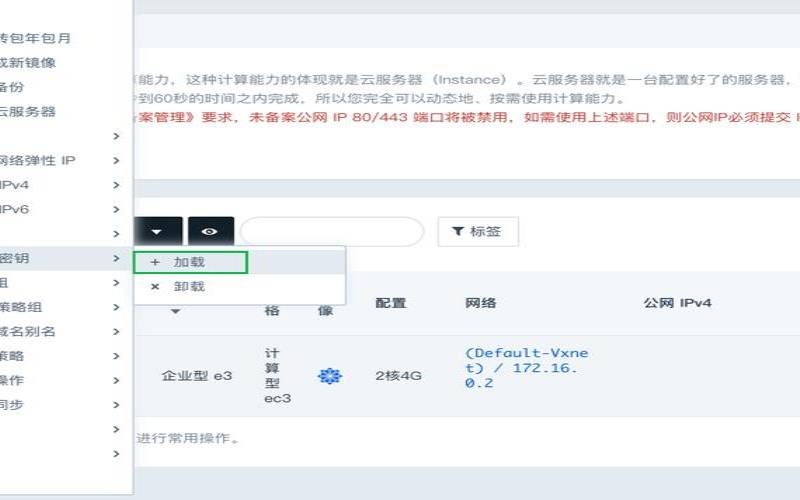Click the 网络 column header
This screenshot has height=500, width=800.
coord(480,303)
